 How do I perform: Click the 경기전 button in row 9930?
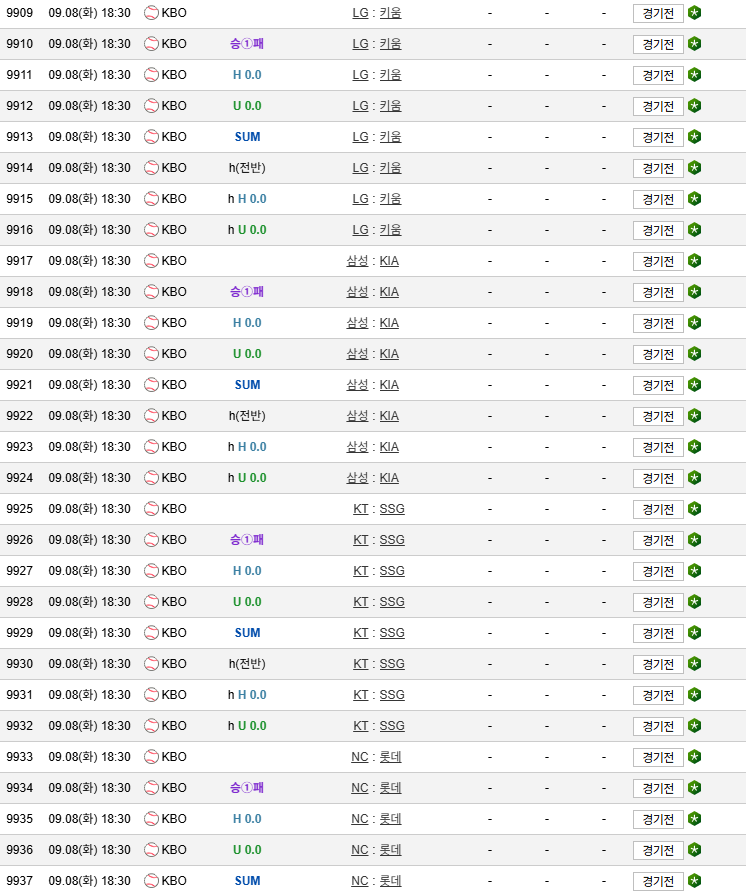658,664
